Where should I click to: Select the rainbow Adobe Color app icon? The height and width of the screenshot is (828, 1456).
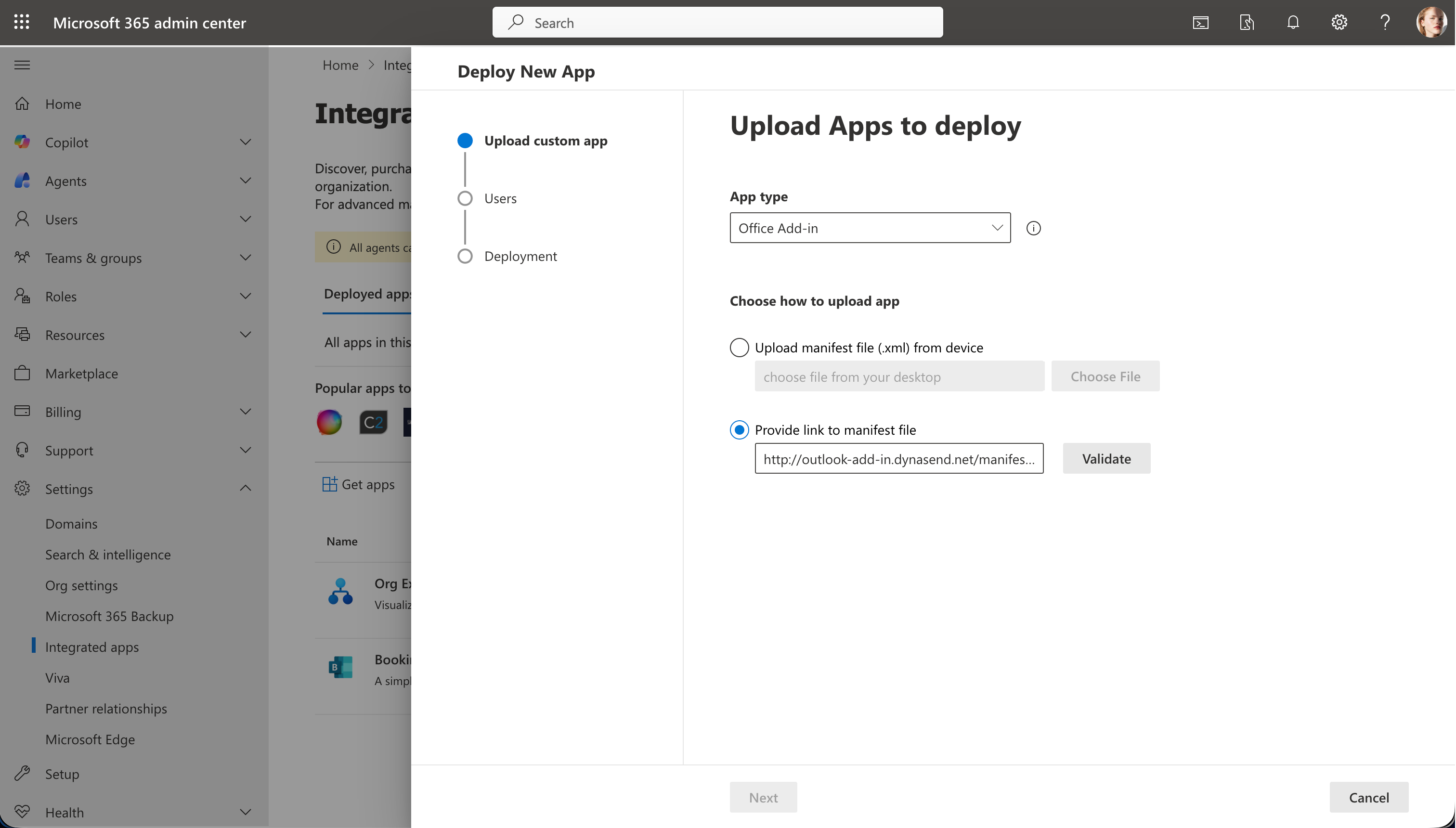329,421
